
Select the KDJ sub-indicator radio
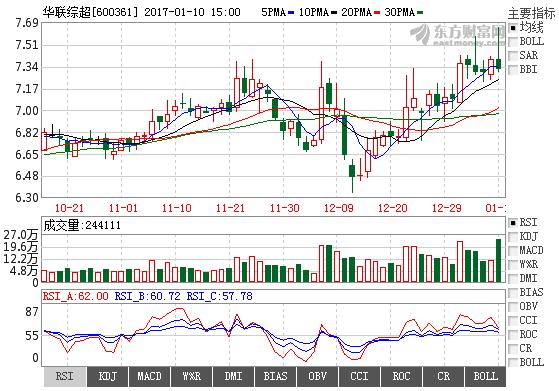tap(513, 237)
